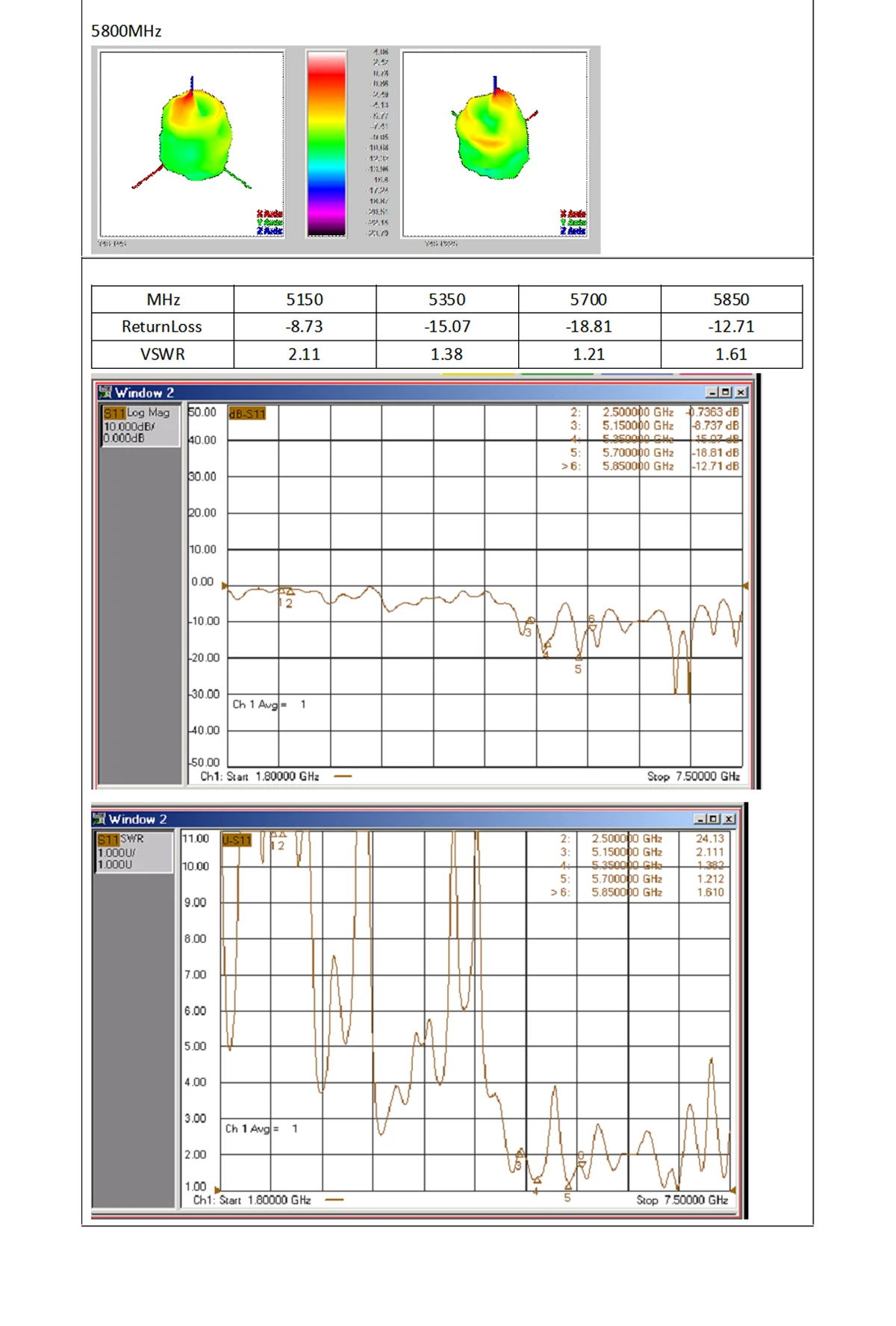This screenshot has width=896, height=1326.
Task: Click the rainbow gain color scale bar
Action: click(326, 144)
